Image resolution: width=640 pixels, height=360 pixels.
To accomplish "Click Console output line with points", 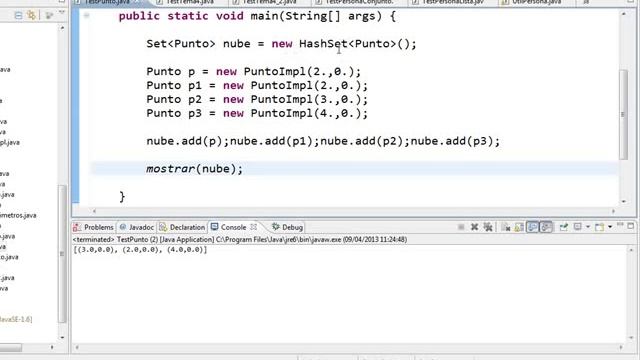I will pos(140,250).
